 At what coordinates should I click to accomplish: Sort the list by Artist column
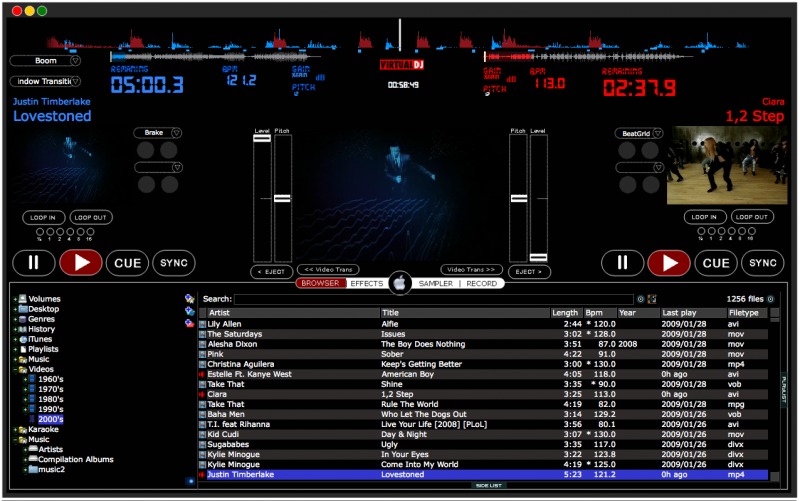click(293, 313)
